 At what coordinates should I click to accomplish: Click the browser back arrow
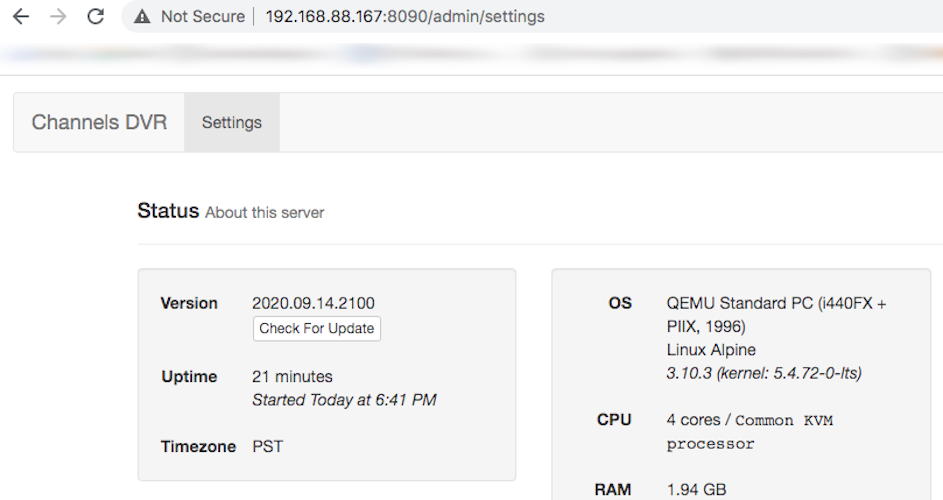coord(20,17)
